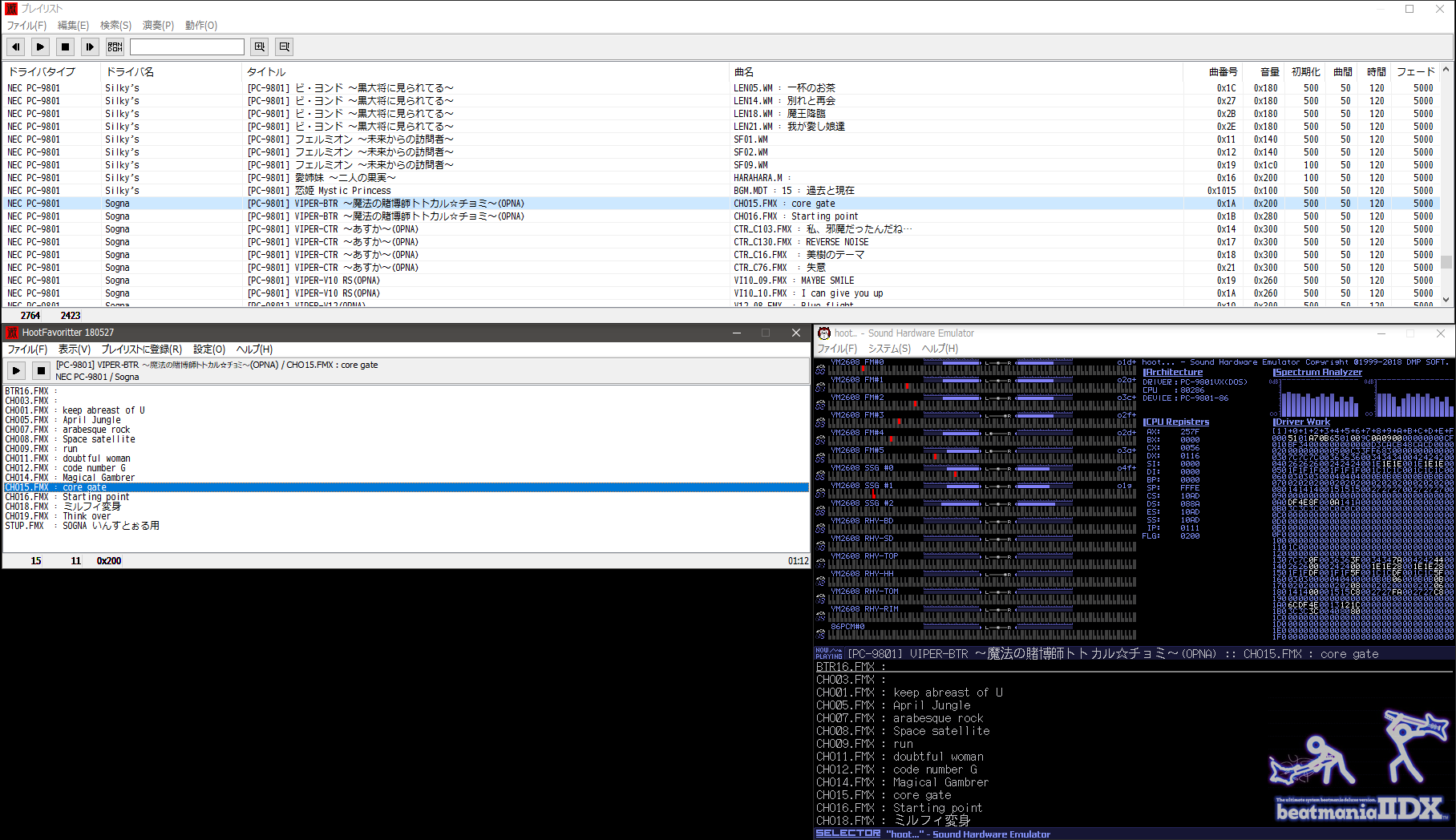Screen dimensions: 1456x840
Task: Toggle the YM2608 FM#2 channel icon
Action: pyautogui.click(x=820, y=405)
